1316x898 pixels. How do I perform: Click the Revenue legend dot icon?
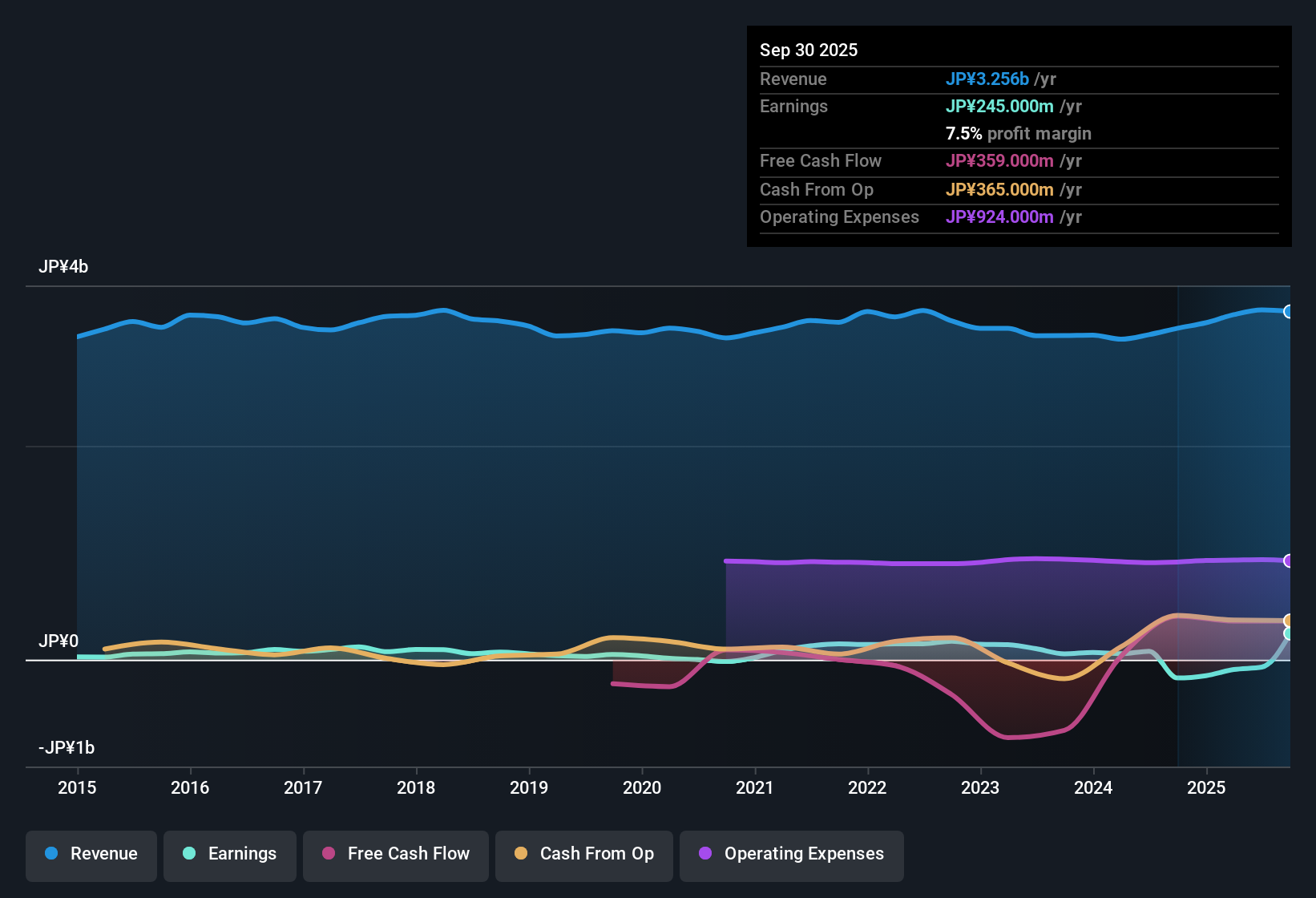(x=50, y=854)
